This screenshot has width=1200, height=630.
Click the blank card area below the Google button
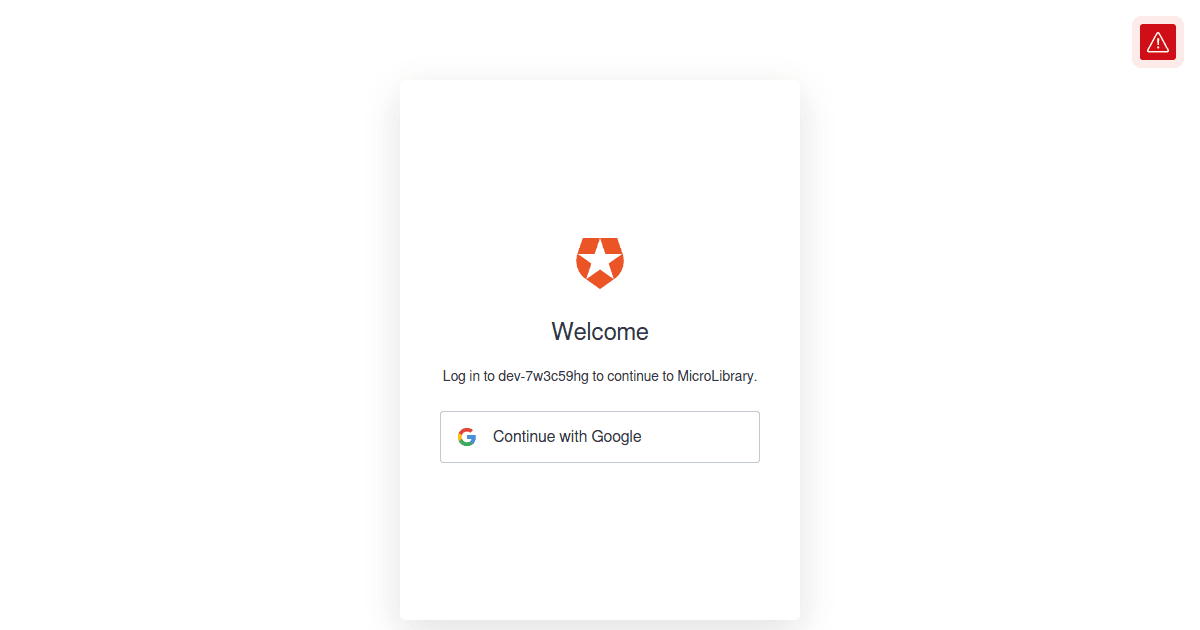click(x=600, y=540)
